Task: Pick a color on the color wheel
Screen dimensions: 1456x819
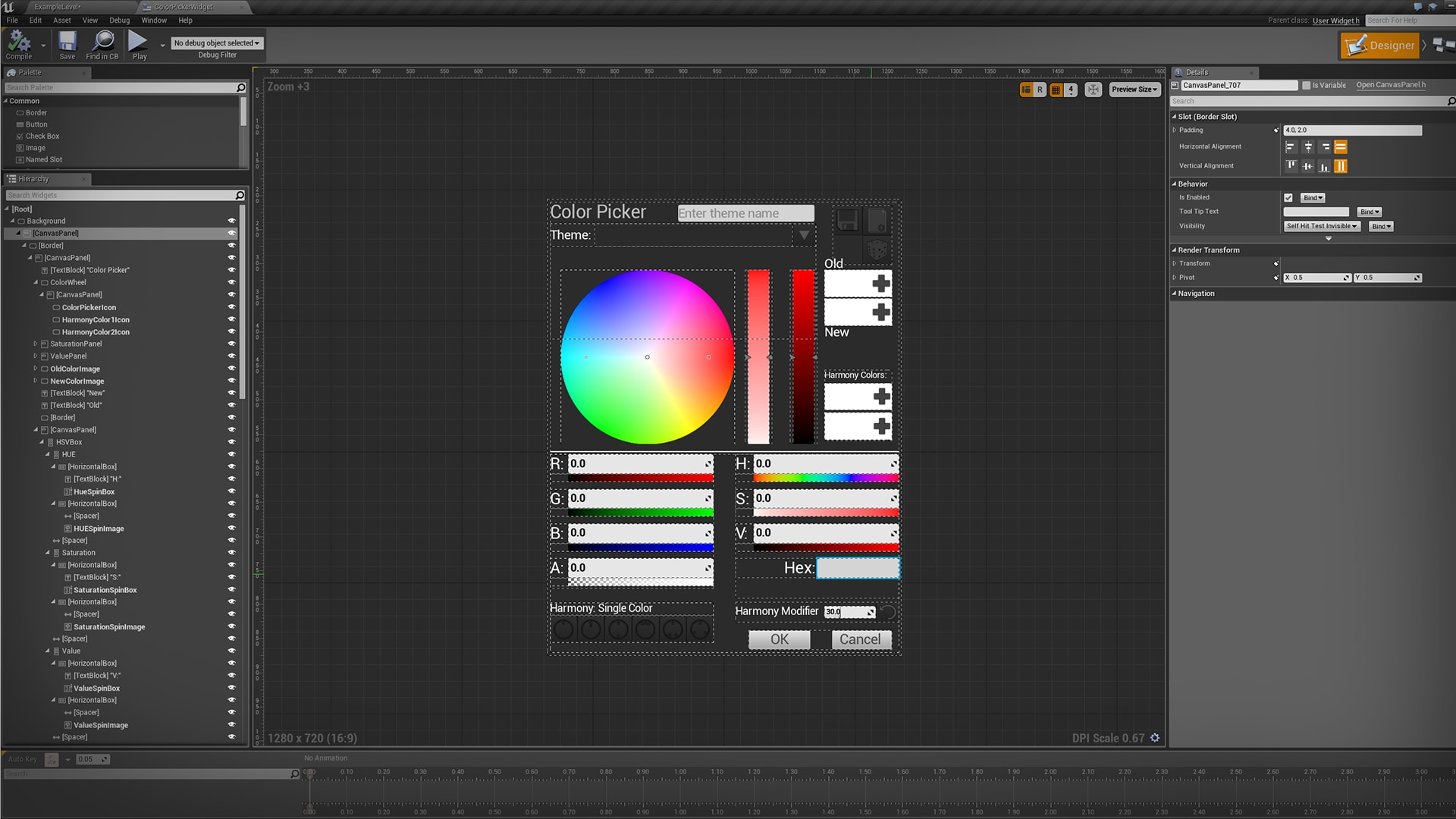Action: pos(646,356)
